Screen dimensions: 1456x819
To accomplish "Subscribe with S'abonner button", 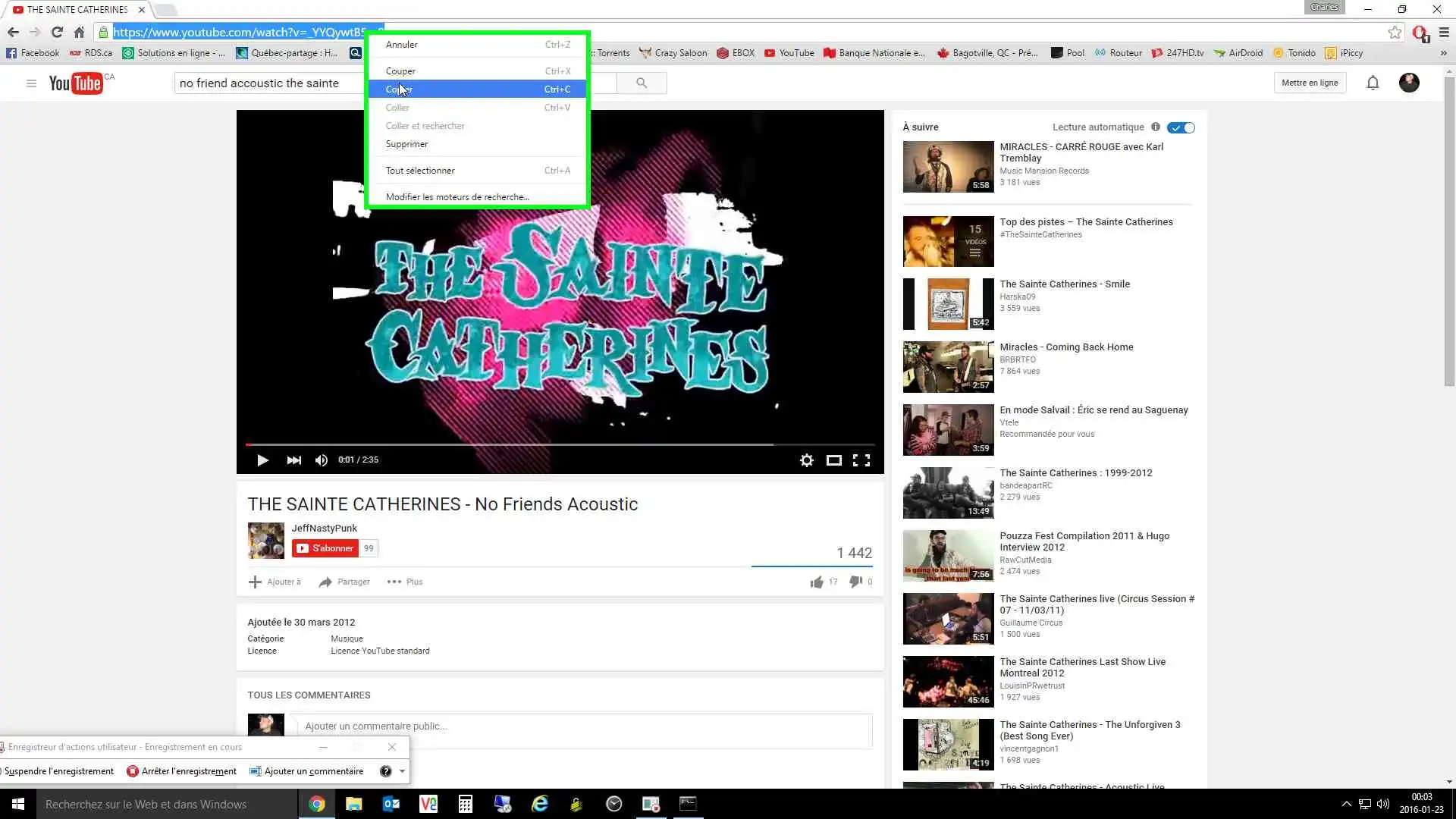I will (x=325, y=548).
